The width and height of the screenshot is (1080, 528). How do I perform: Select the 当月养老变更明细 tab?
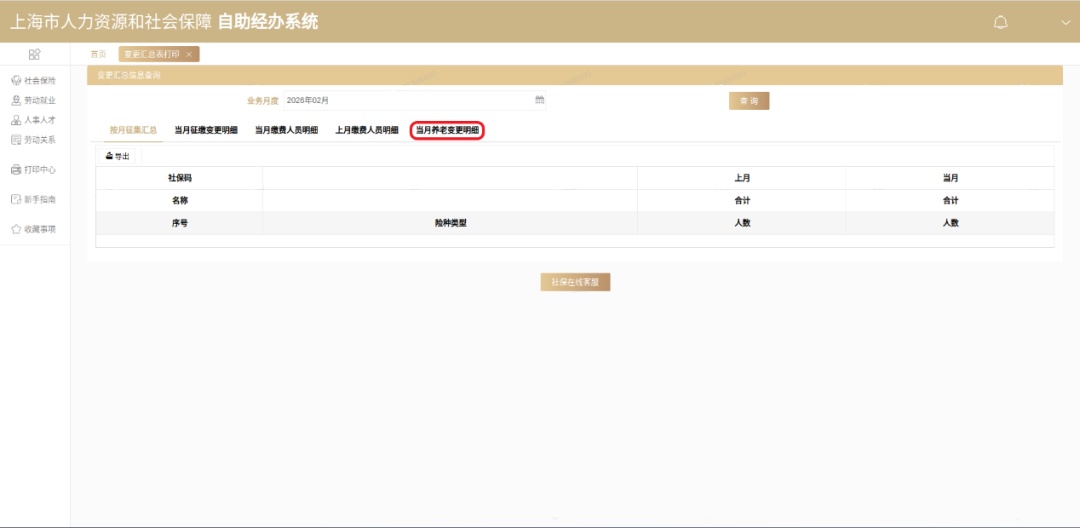447,130
